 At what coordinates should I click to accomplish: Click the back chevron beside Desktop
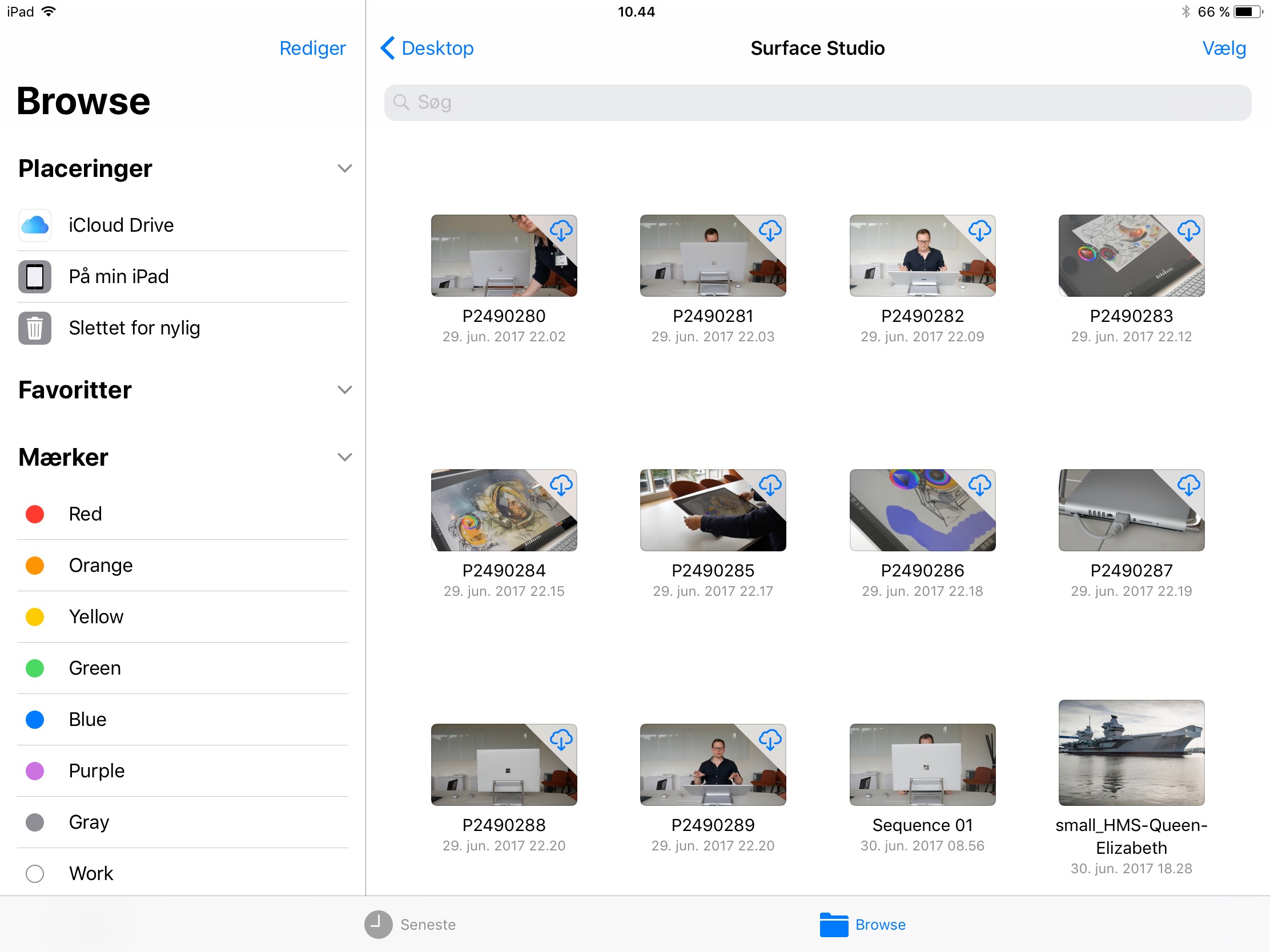(388, 48)
